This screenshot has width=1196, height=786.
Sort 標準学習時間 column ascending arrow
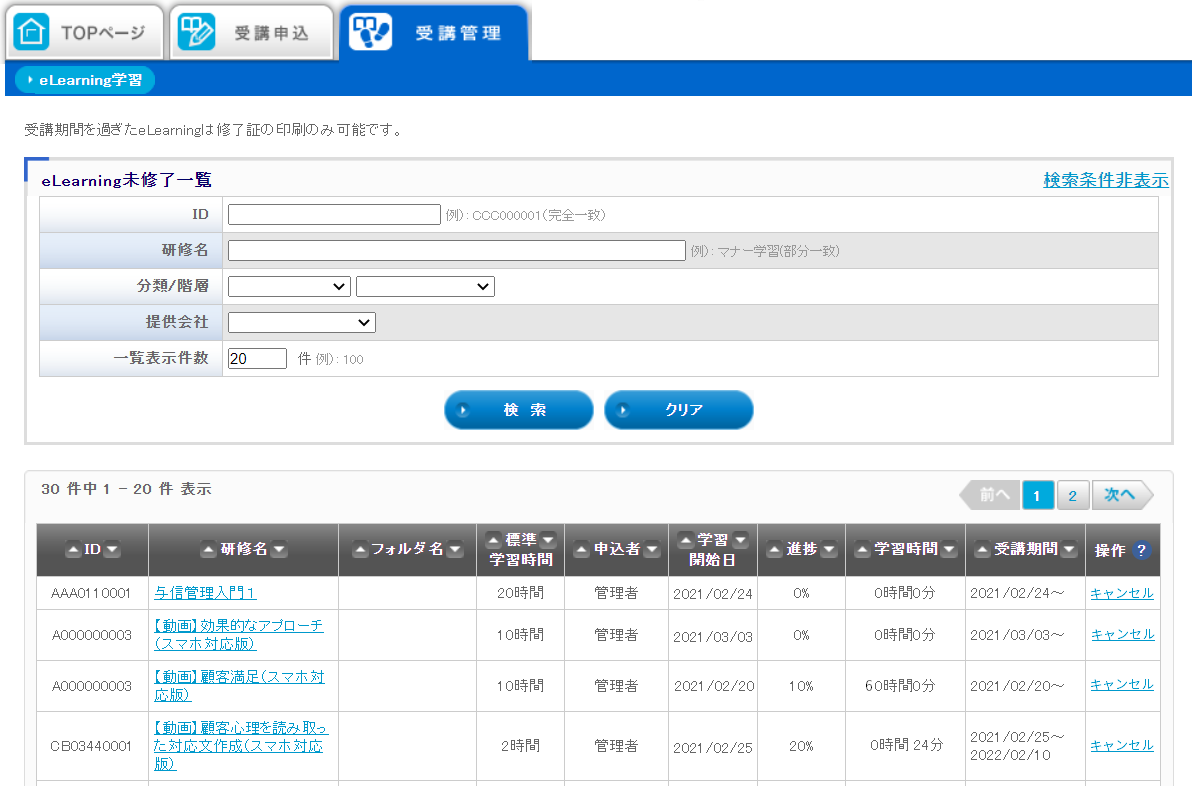click(494, 540)
